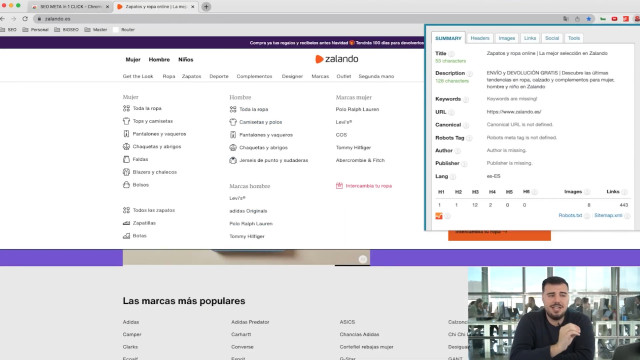
Task: Click the orange checkmark icon in SEO panel
Action: coord(439,216)
